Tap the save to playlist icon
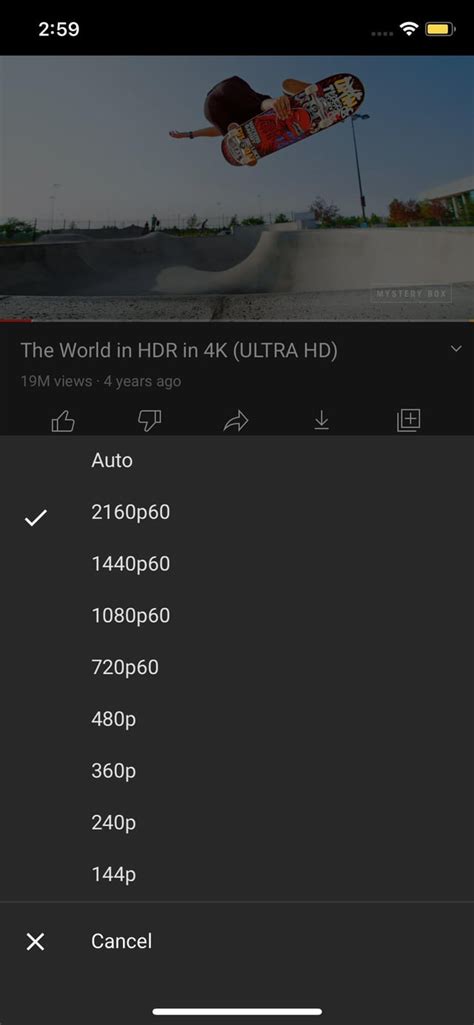474x1025 pixels. 409,421
